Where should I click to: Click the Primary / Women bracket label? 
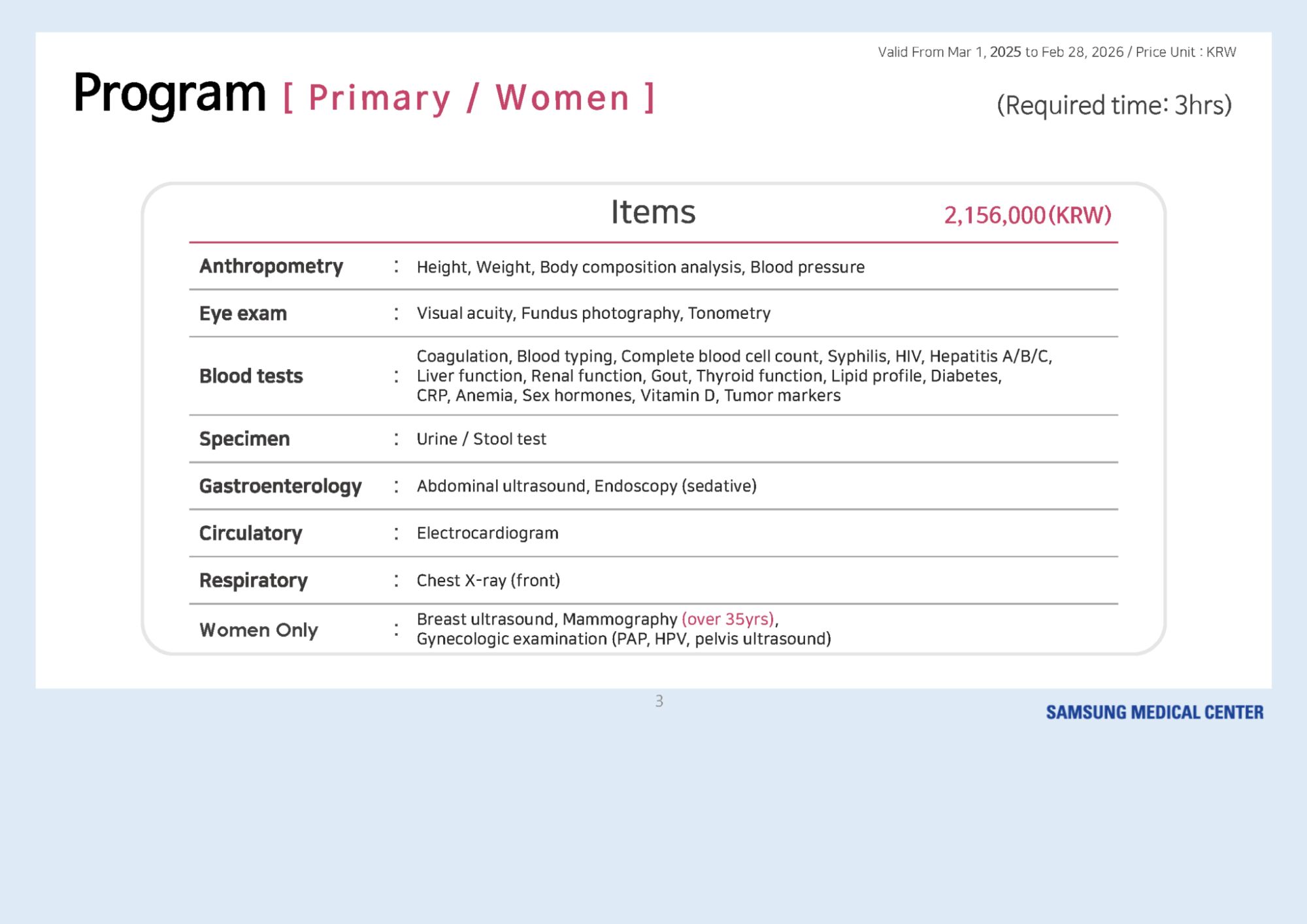click(x=469, y=98)
